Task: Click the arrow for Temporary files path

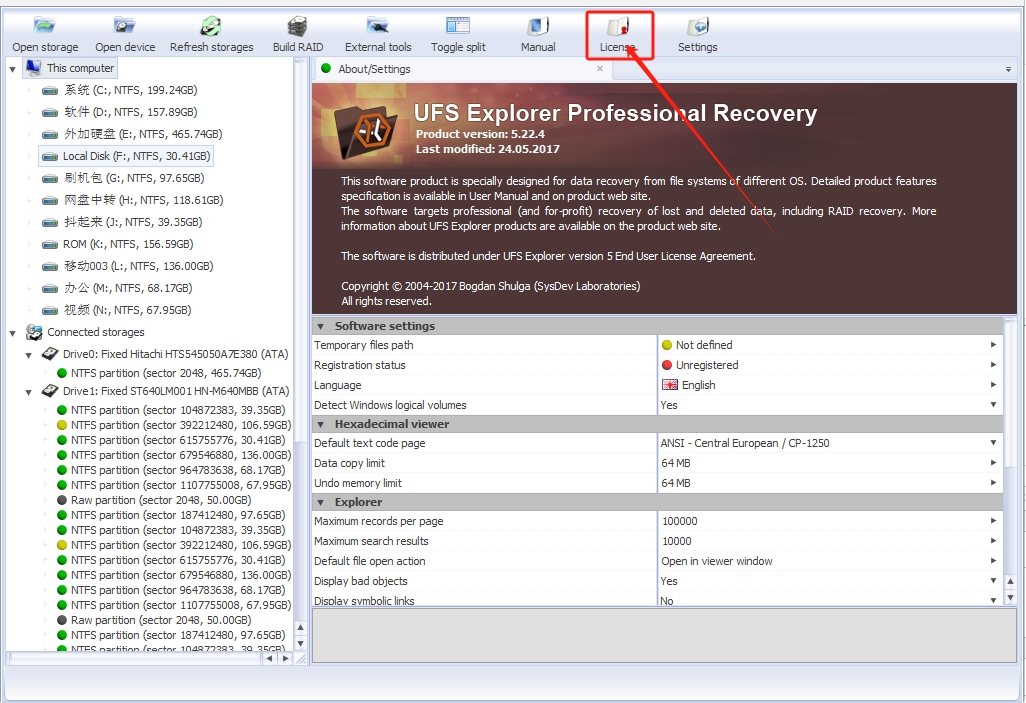Action: click(x=993, y=345)
